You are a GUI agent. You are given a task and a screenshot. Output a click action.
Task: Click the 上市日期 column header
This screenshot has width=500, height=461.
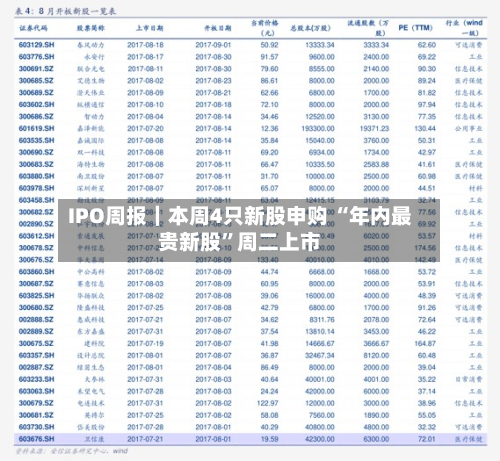point(149,28)
